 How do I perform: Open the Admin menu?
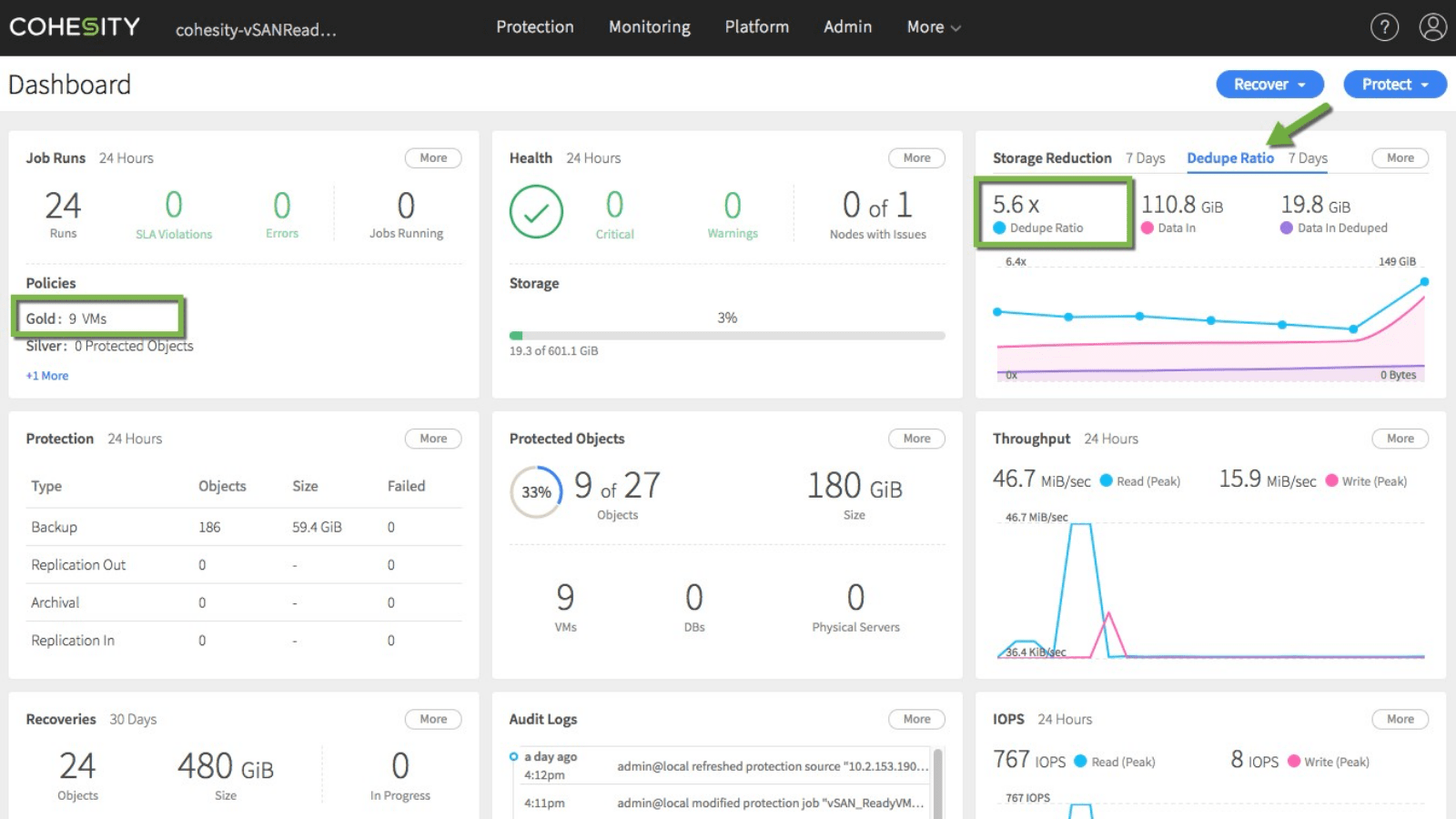click(x=848, y=27)
